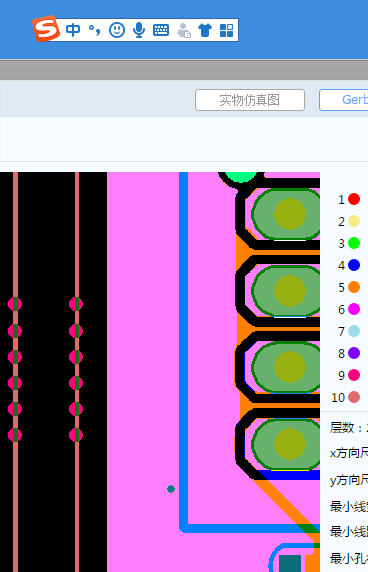Select layer 8 purple color swatch
This screenshot has width=368, height=572.
click(354, 353)
